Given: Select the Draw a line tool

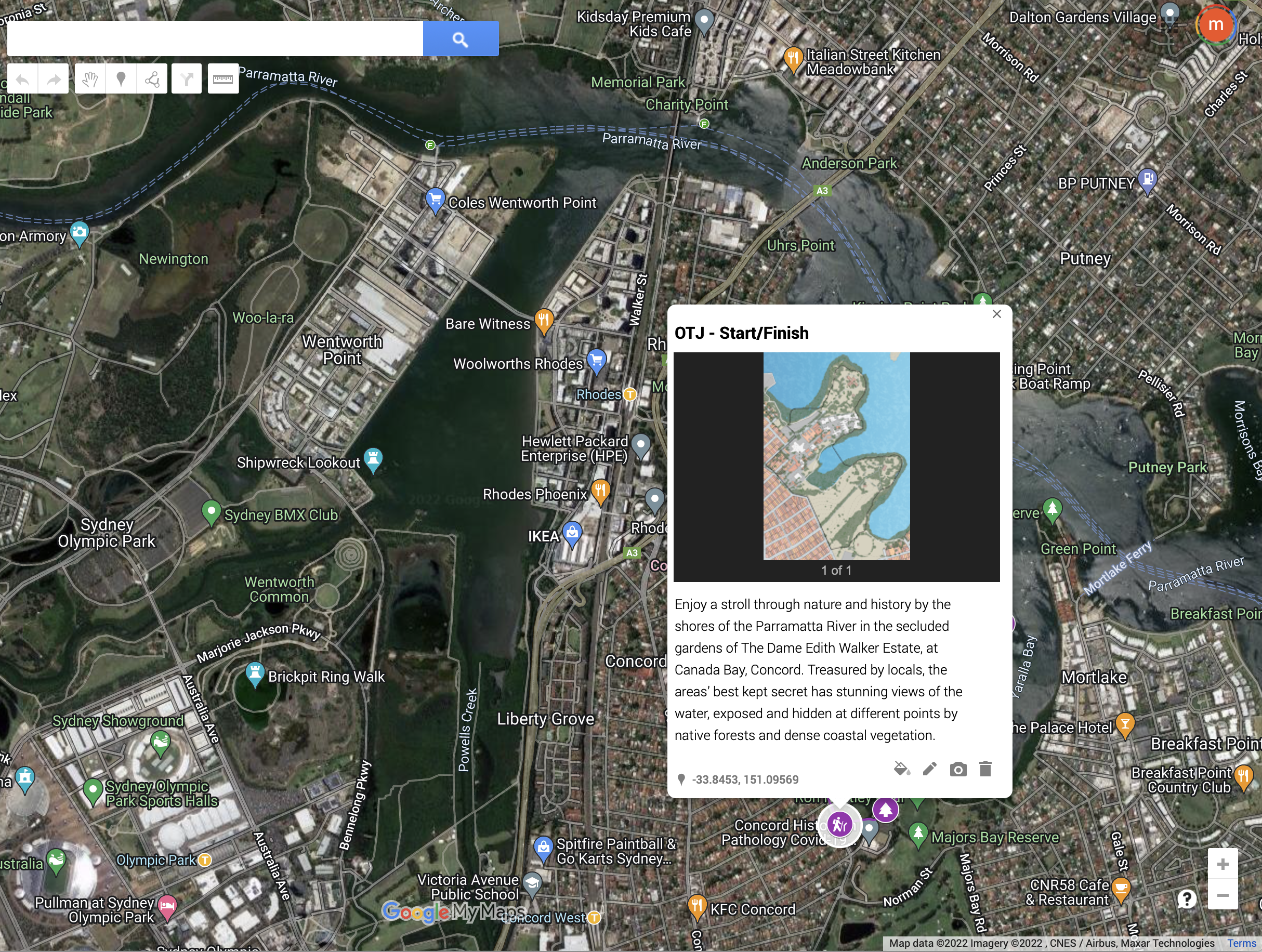Looking at the screenshot, I should 152,78.
